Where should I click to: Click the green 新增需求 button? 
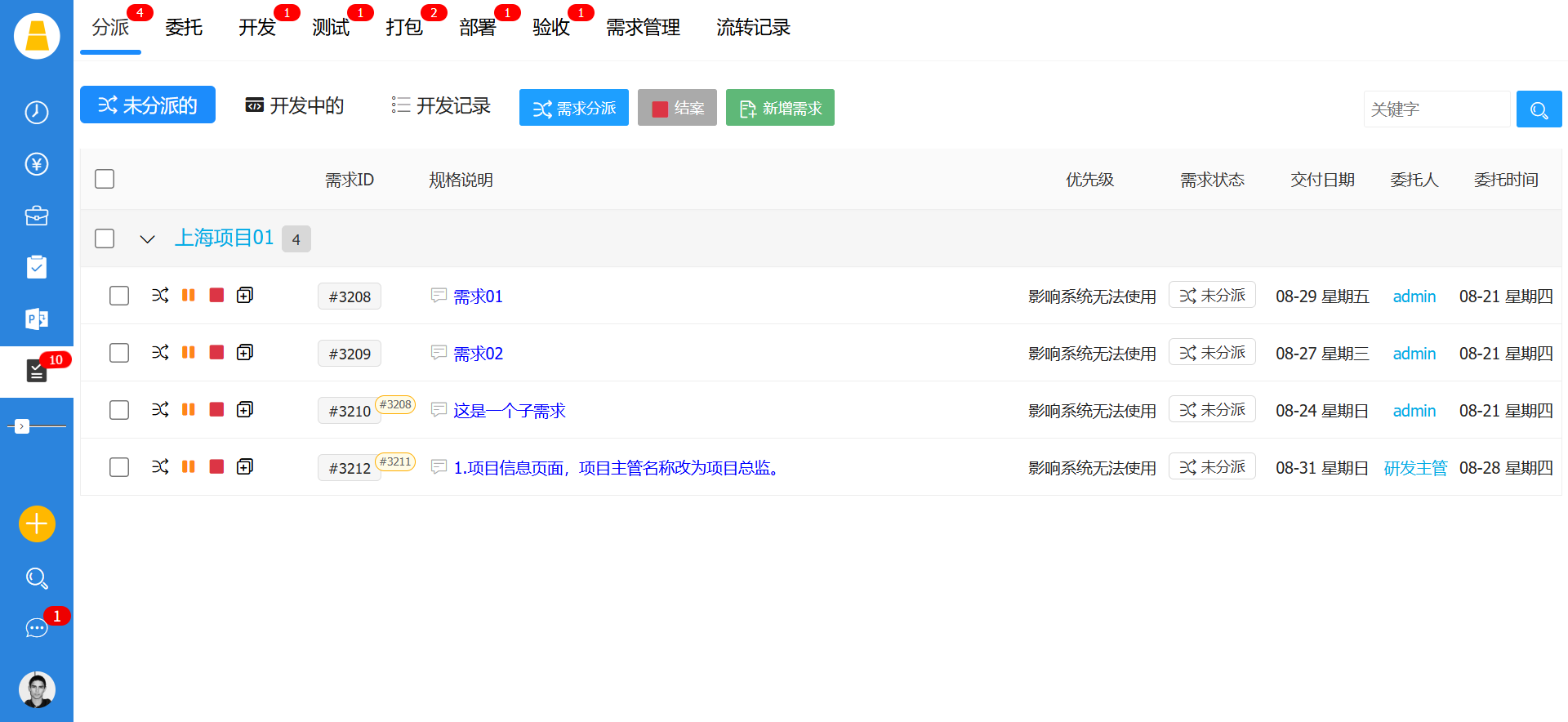click(780, 108)
